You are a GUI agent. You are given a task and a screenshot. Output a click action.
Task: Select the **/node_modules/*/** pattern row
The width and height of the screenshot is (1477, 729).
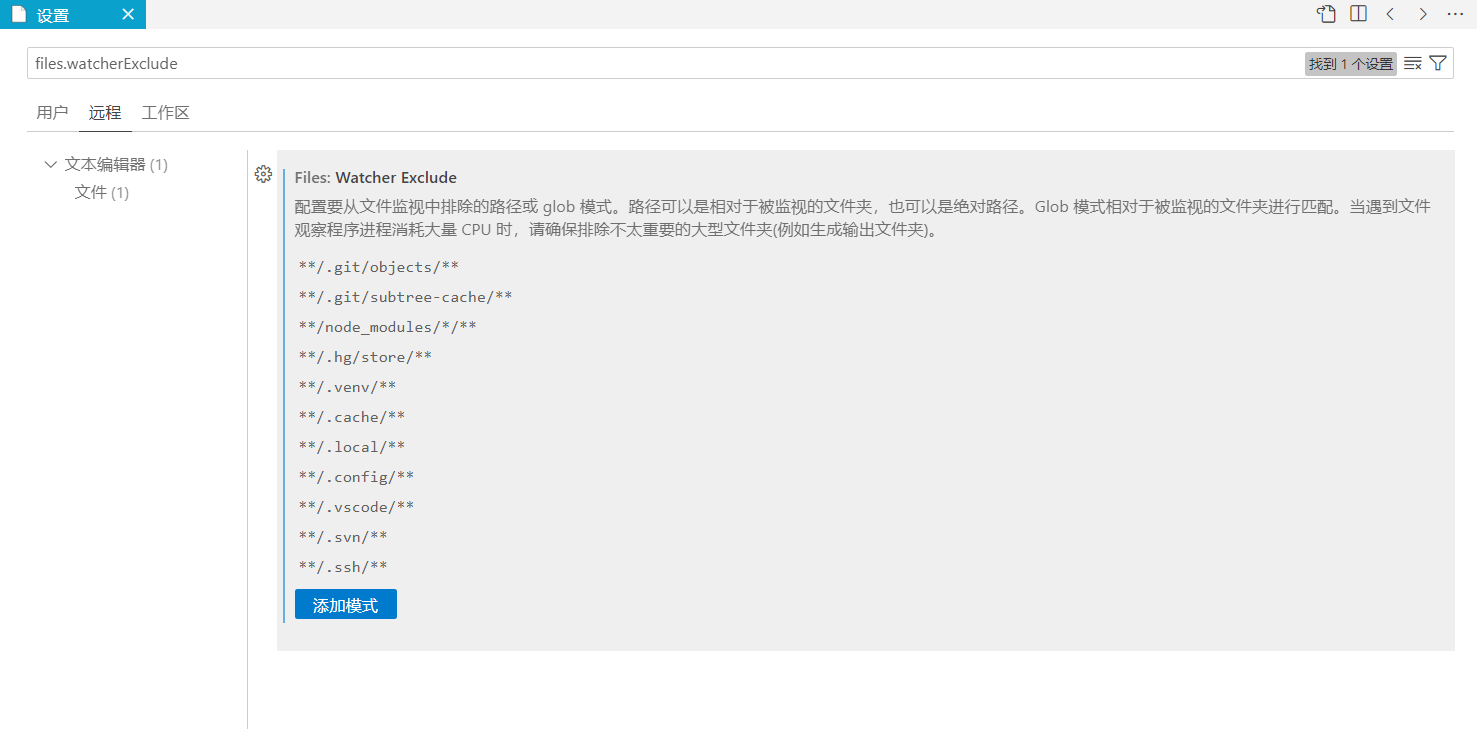pos(387,327)
